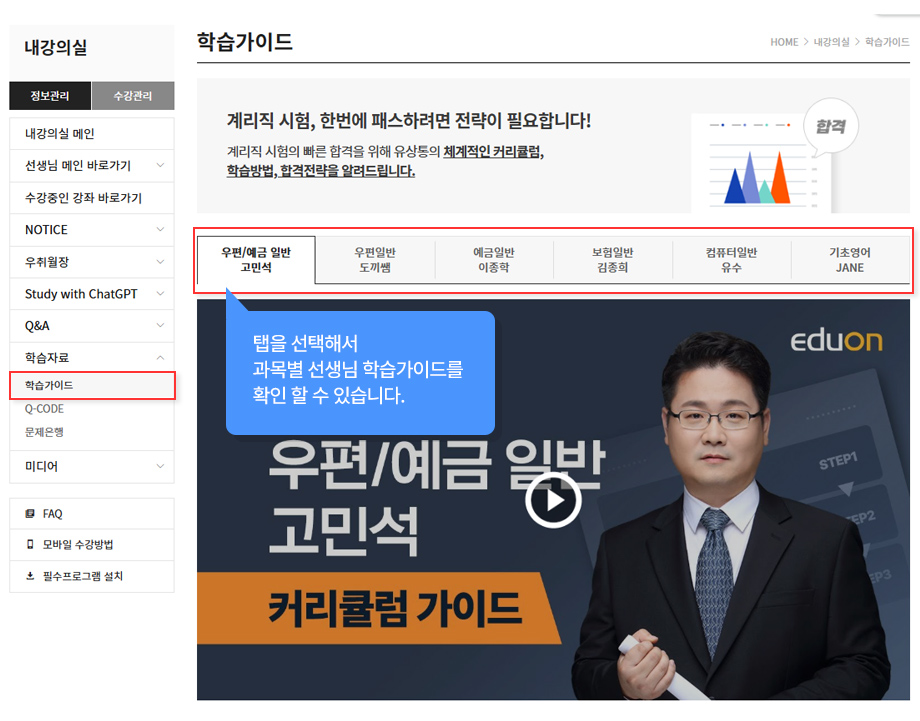Switch to the 정보관리 tab
The height and width of the screenshot is (721, 920).
50,96
